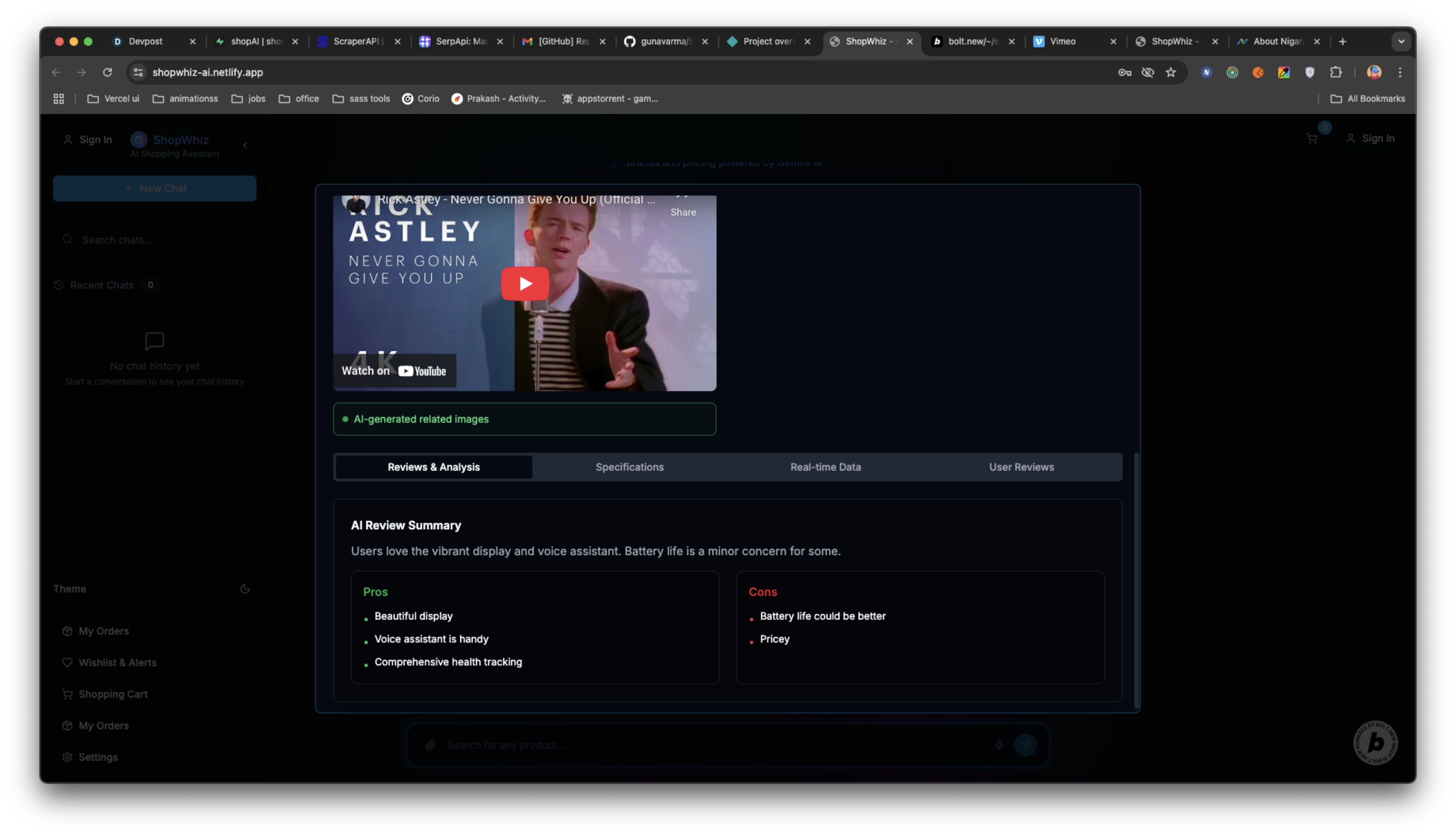
Task: Switch to the Specifications tab
Action: (629, 467)
